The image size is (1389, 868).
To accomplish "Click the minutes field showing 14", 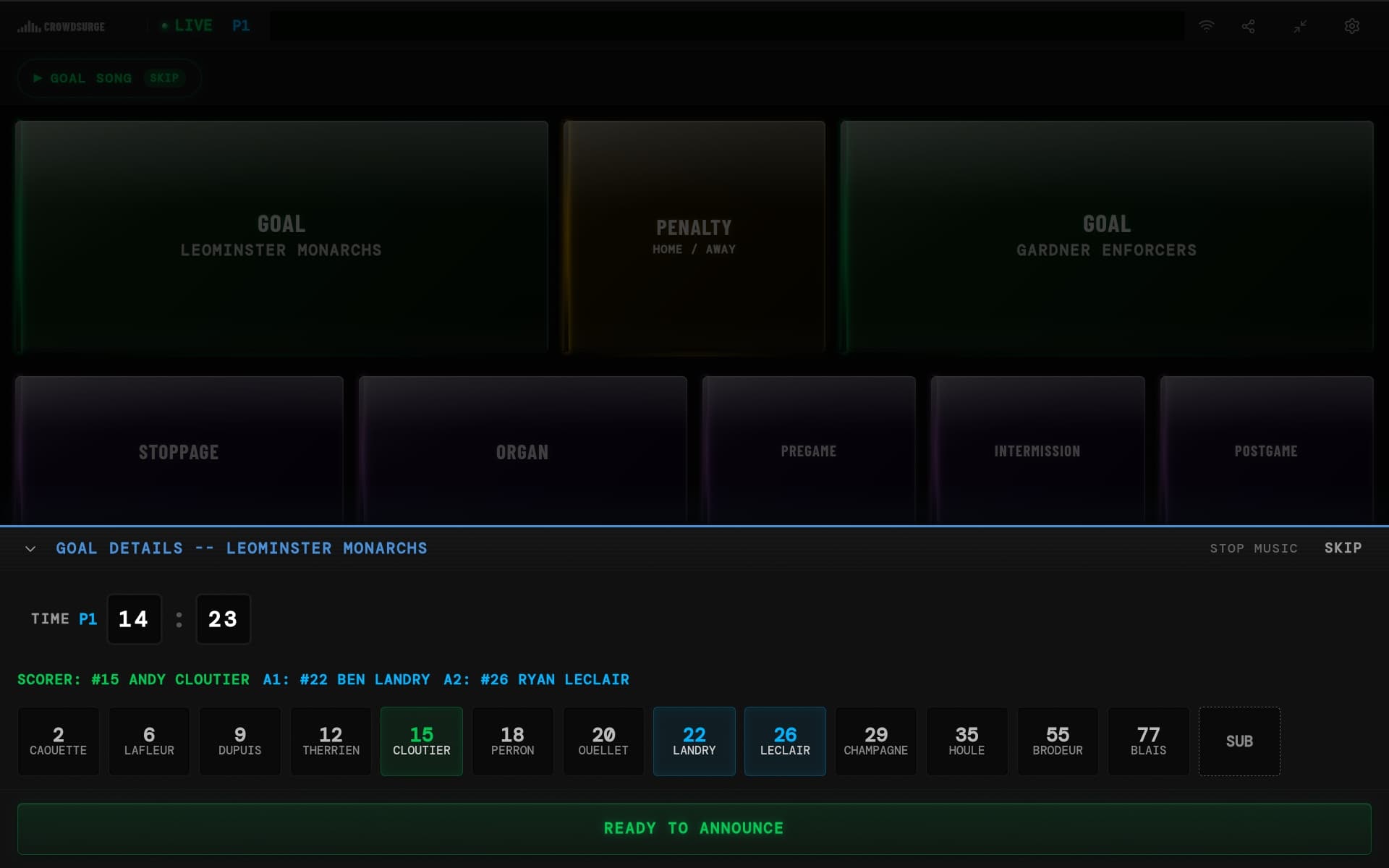I will 135,619.
